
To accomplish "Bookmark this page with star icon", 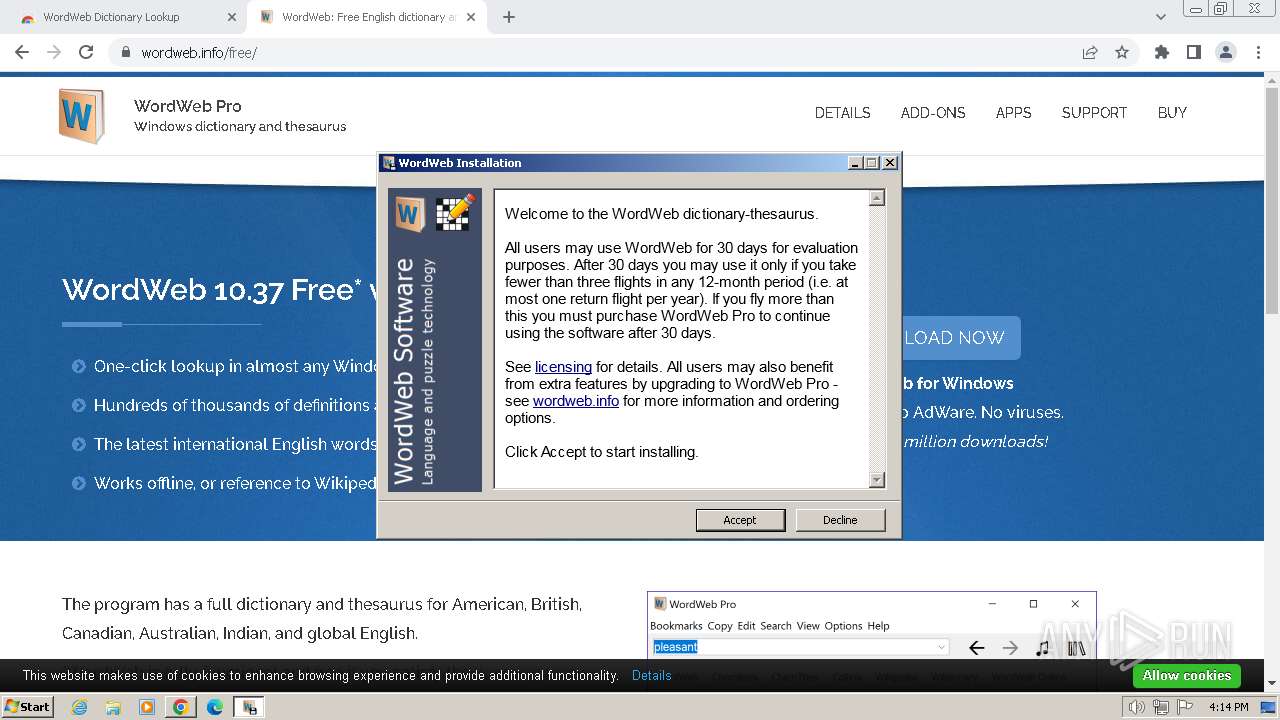I will pos(1122,52).
